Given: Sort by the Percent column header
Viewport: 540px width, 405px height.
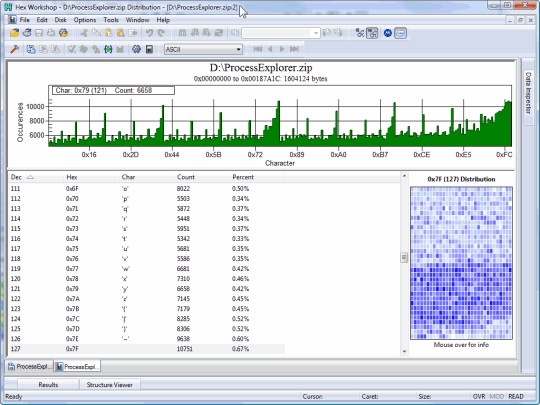Looking at the screenshot, I should point(257,177).
